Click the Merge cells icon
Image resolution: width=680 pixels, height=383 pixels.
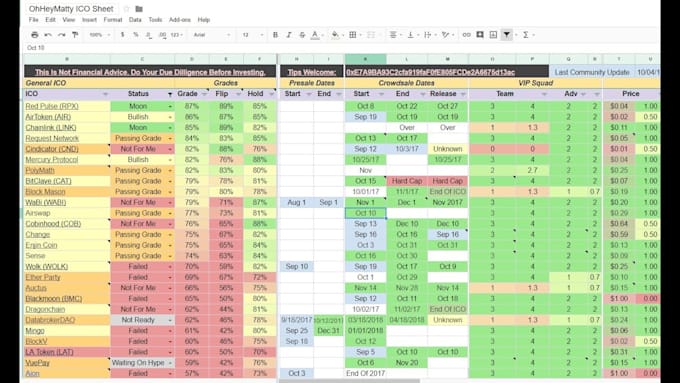[x=371, y=35]
